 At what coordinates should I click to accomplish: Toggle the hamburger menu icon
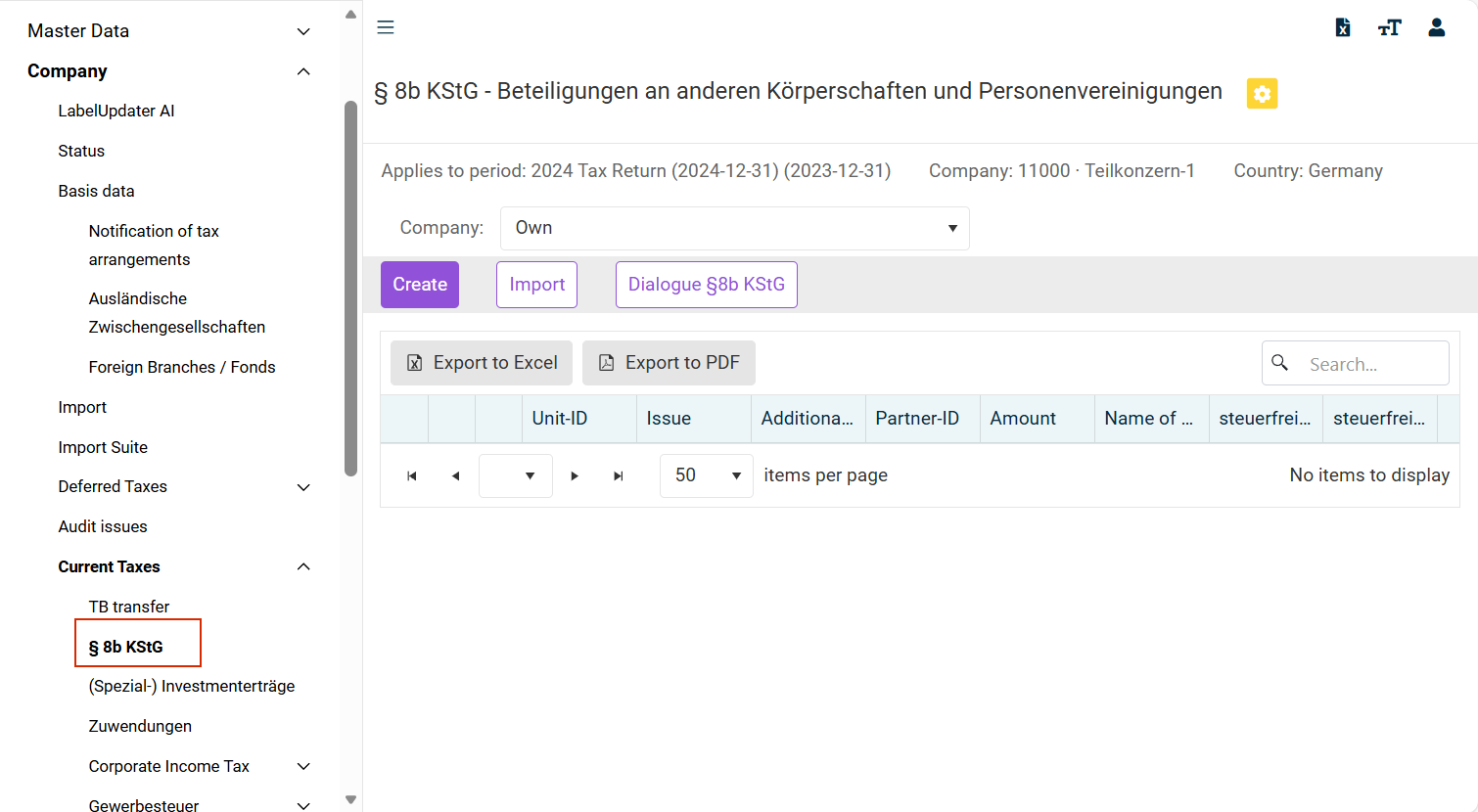click(386, 27)
